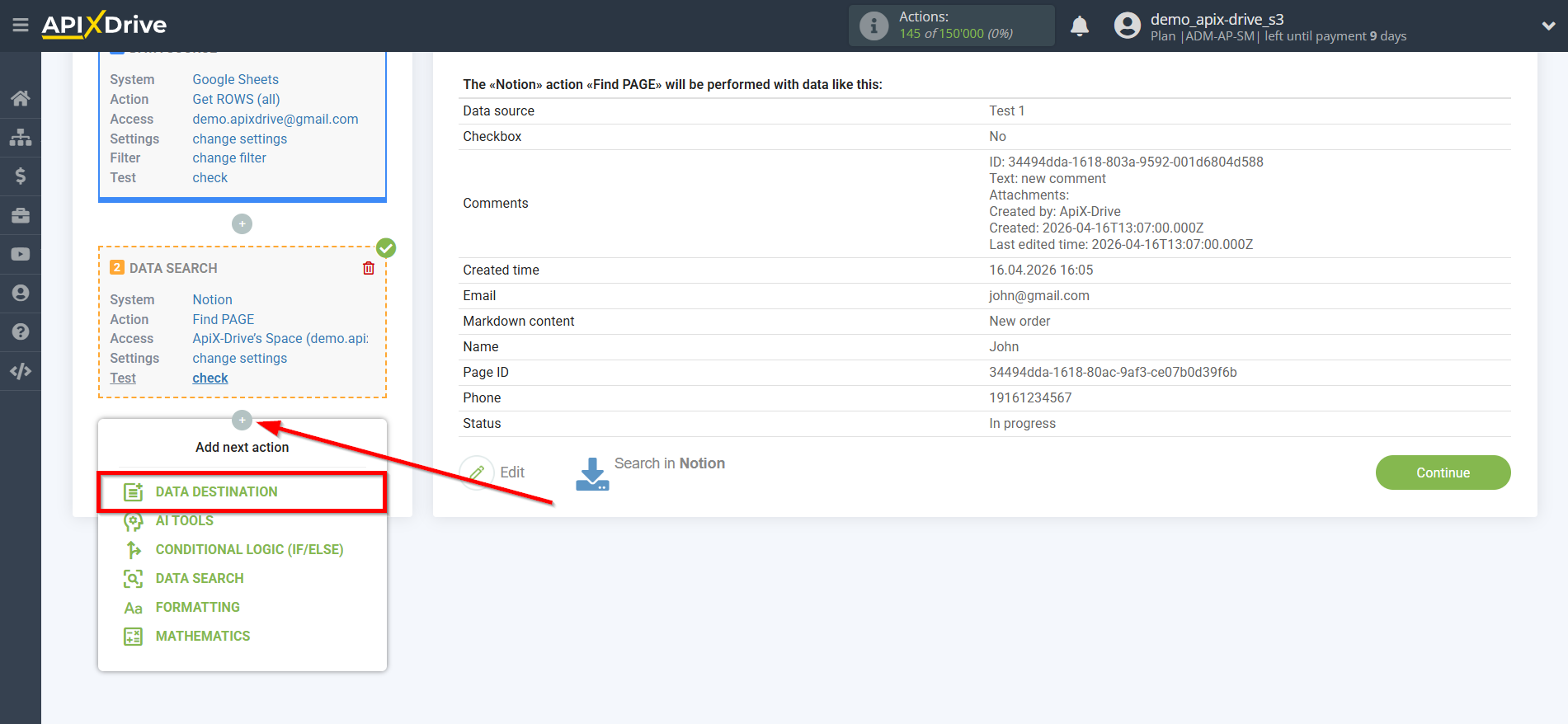Click the demo_apix-drive_s3 account name
Image resolution: width=1568 pixels, height=724 pixels.
pyautogui.click(x=1217, y=19)
